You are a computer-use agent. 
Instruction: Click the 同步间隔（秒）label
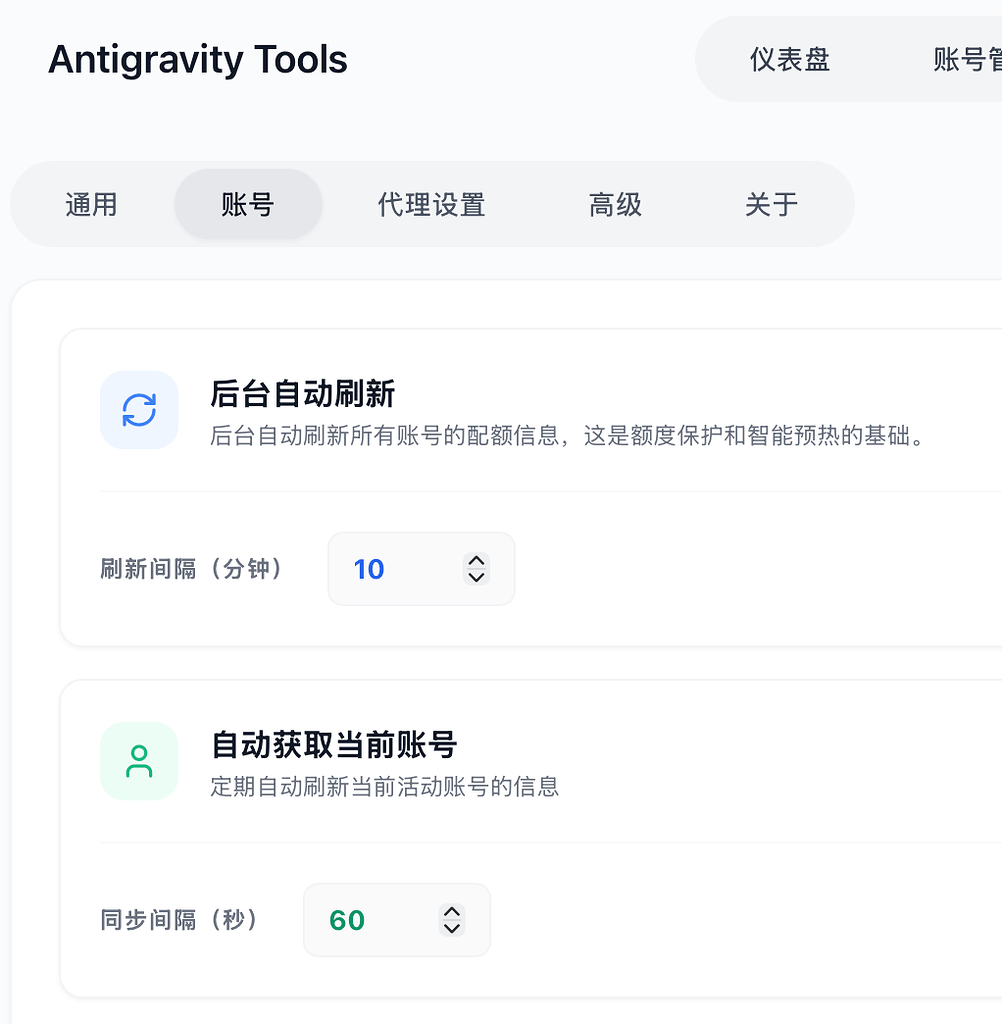(x=180, y=920)
